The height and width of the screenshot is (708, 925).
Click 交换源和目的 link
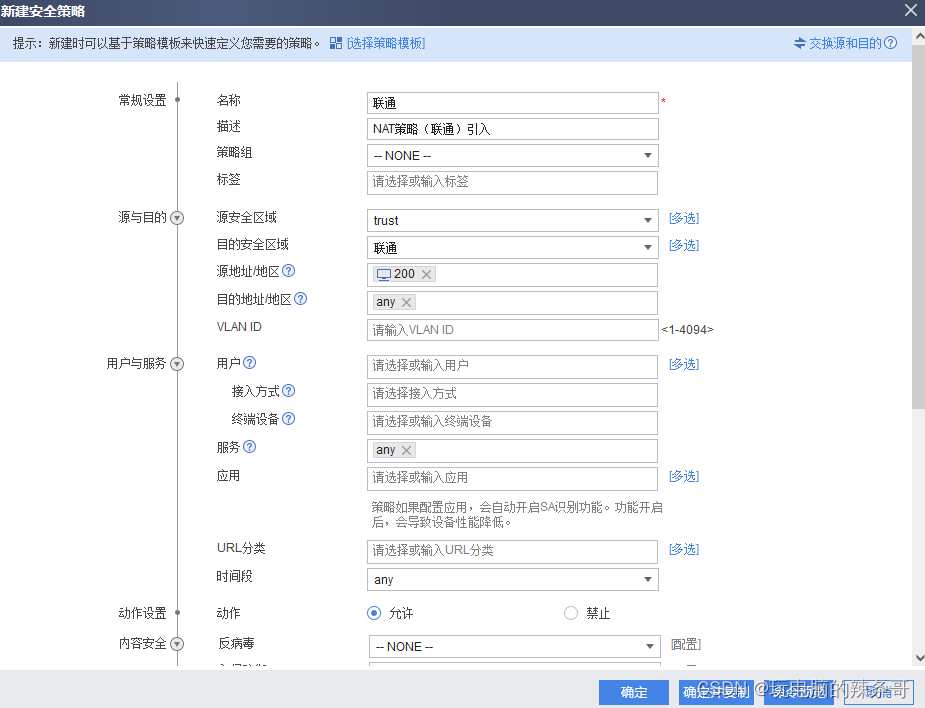(845, 43)
